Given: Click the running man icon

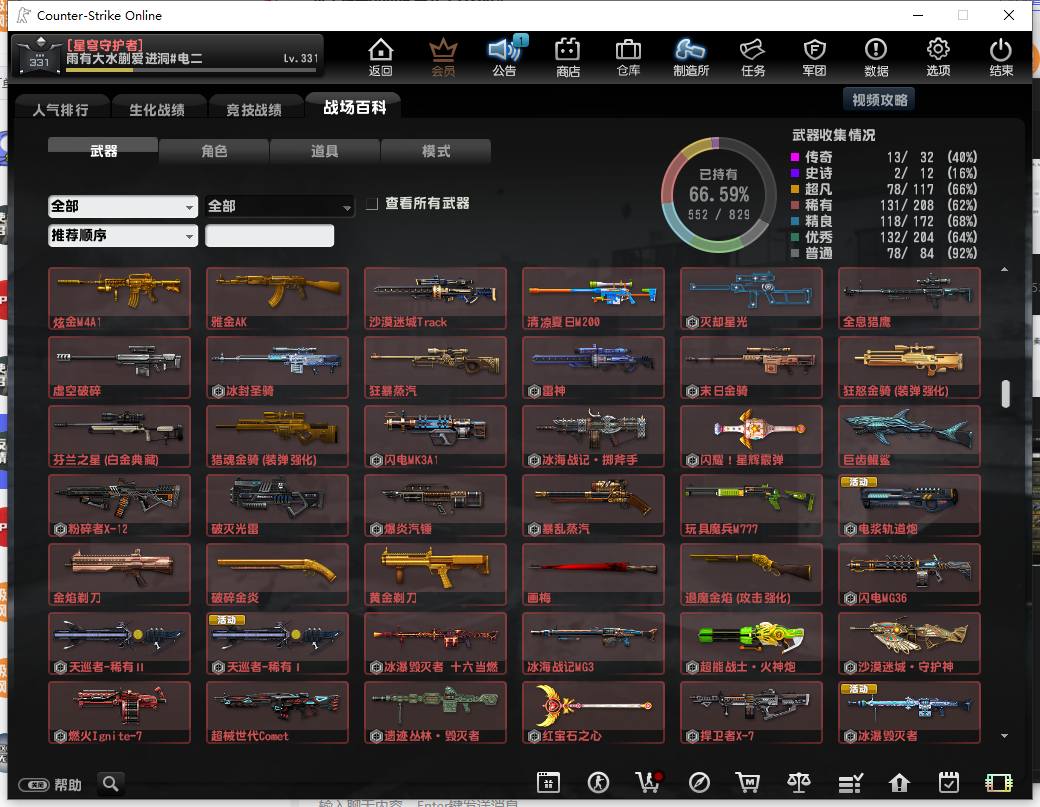Looking at the screenshot, I should coord(598,782).
